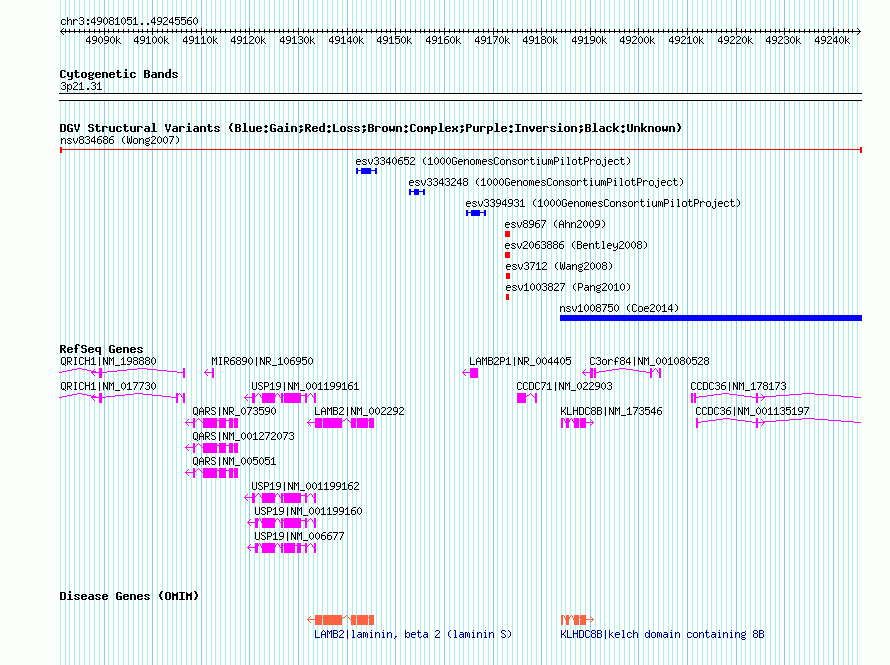The image size is (890, 665).
Task: Click the QARS NM_005051 gene glyph
Action: pos(212,473)
